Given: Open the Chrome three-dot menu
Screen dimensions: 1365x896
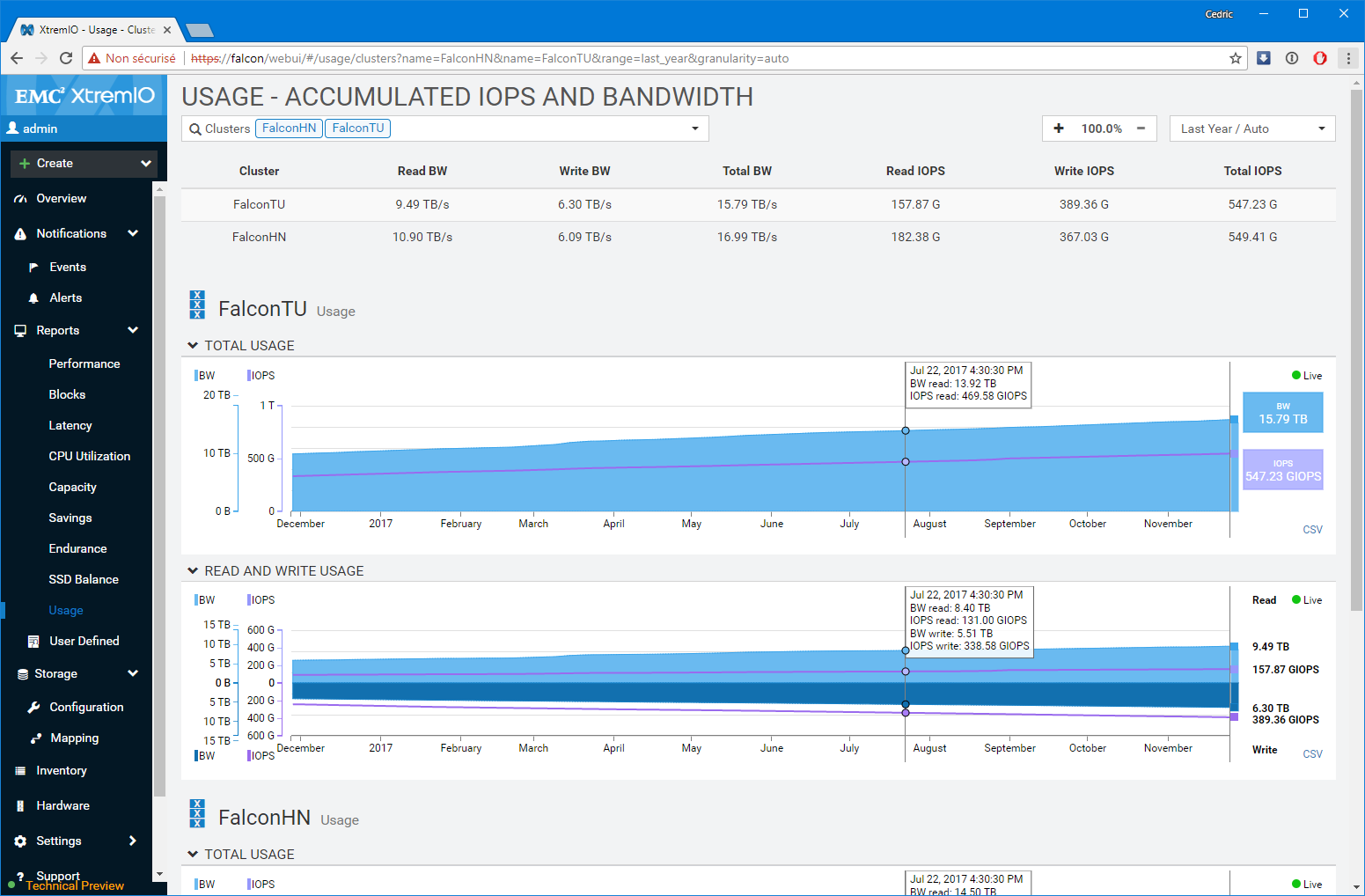Looking at the screenshot, I should coord(1348,58).
